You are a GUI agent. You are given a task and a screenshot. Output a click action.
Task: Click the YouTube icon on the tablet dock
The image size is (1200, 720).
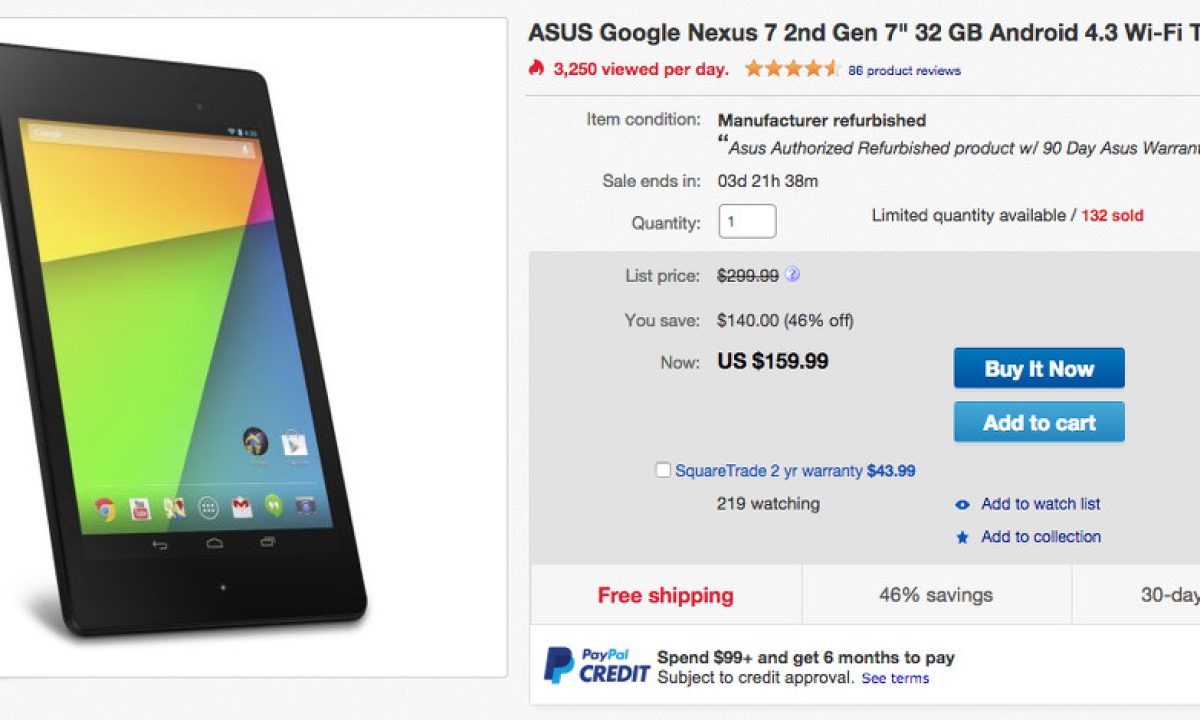tap(140, 509)
